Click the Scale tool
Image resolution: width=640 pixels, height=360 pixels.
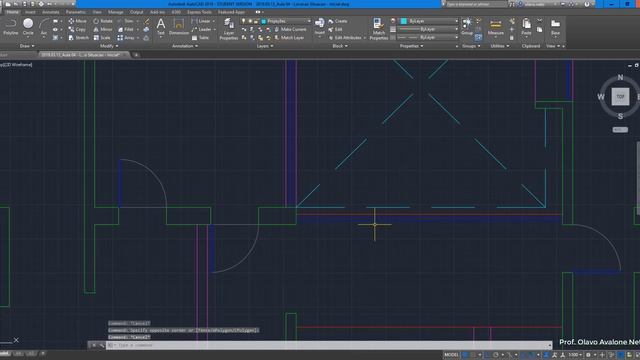click(102, 38)
